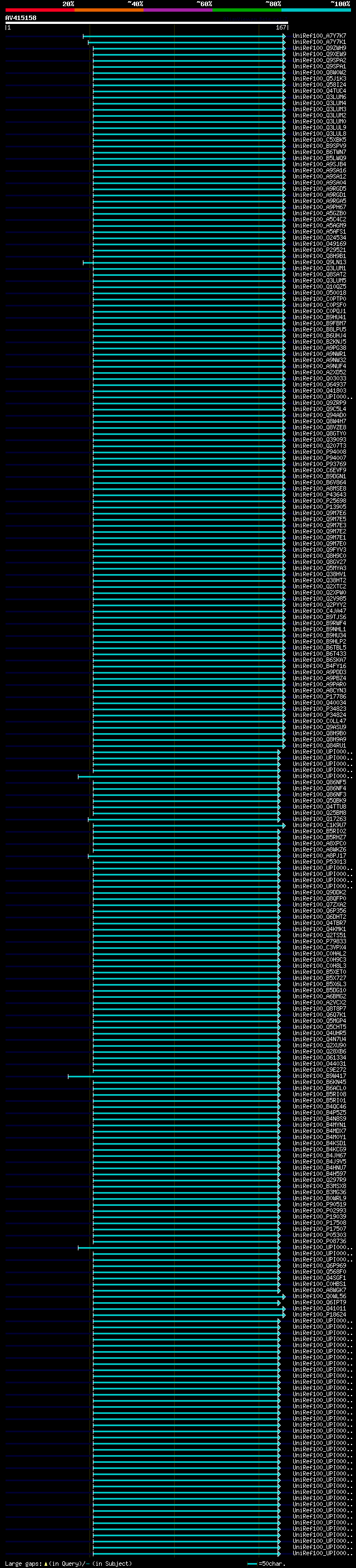Select hit label UniRef100_B5XET0
Image resolution: width=356 pixels, height=1568 pixels.
coord(319,972)
